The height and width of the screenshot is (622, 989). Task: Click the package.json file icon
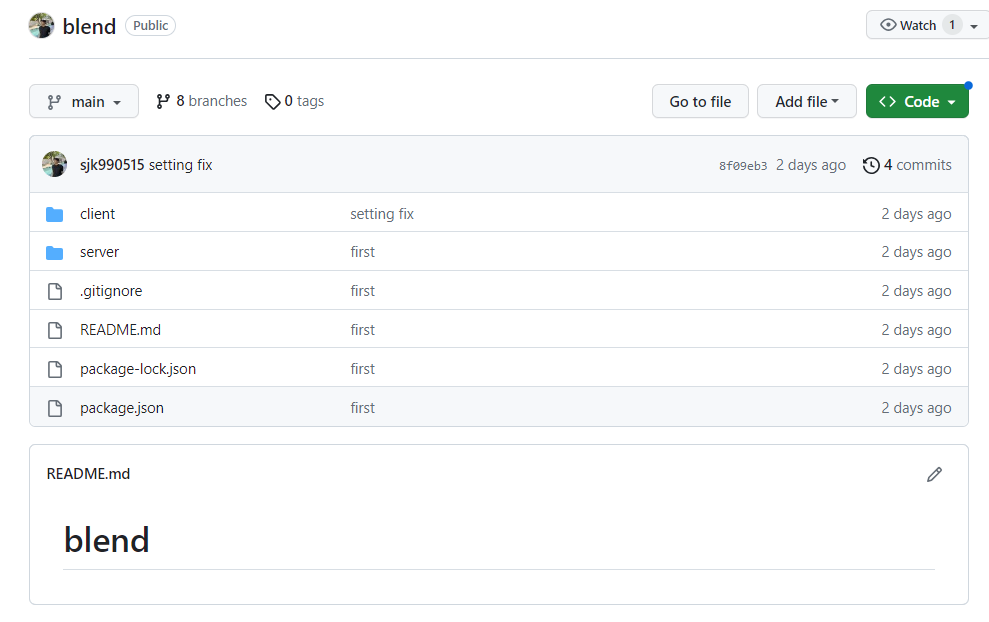click(x=55, y=408)
